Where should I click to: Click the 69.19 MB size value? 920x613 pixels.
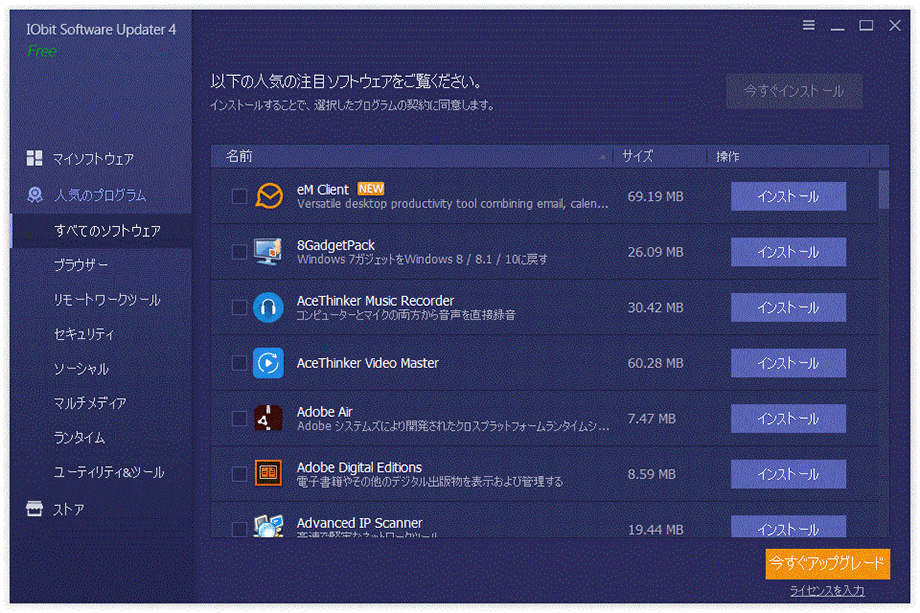pyautogui.click(x=655, y=197)
